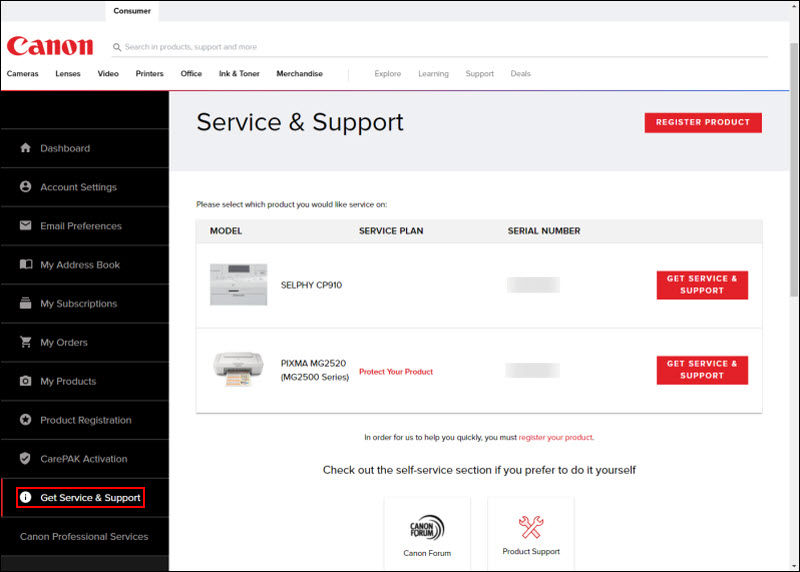The height and width of the screenshot is (572, 800).
Task: Click the My Products camera icon
Action: (26, 381)
